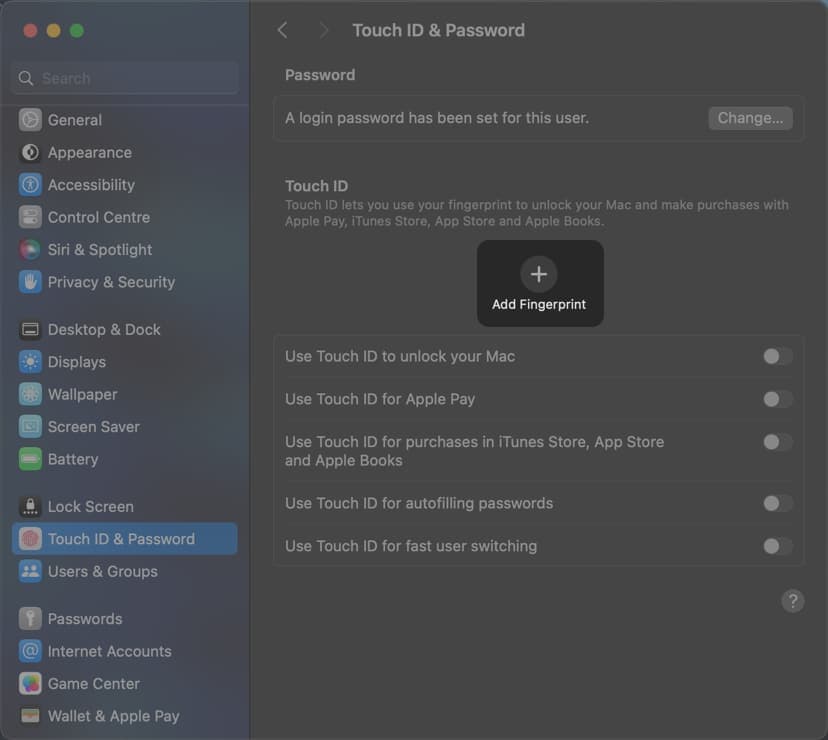Select Displays label in sidebar
This screenshot has height=740, width=828.
77,362
